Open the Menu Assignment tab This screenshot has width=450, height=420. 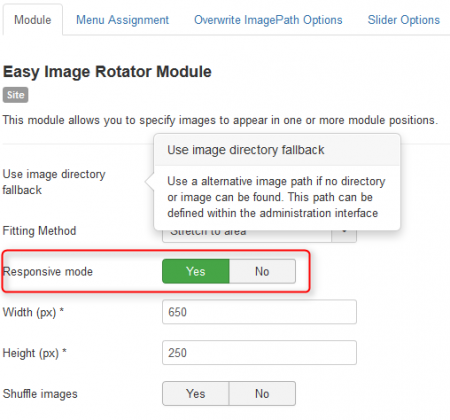click(x=122, y=20)
